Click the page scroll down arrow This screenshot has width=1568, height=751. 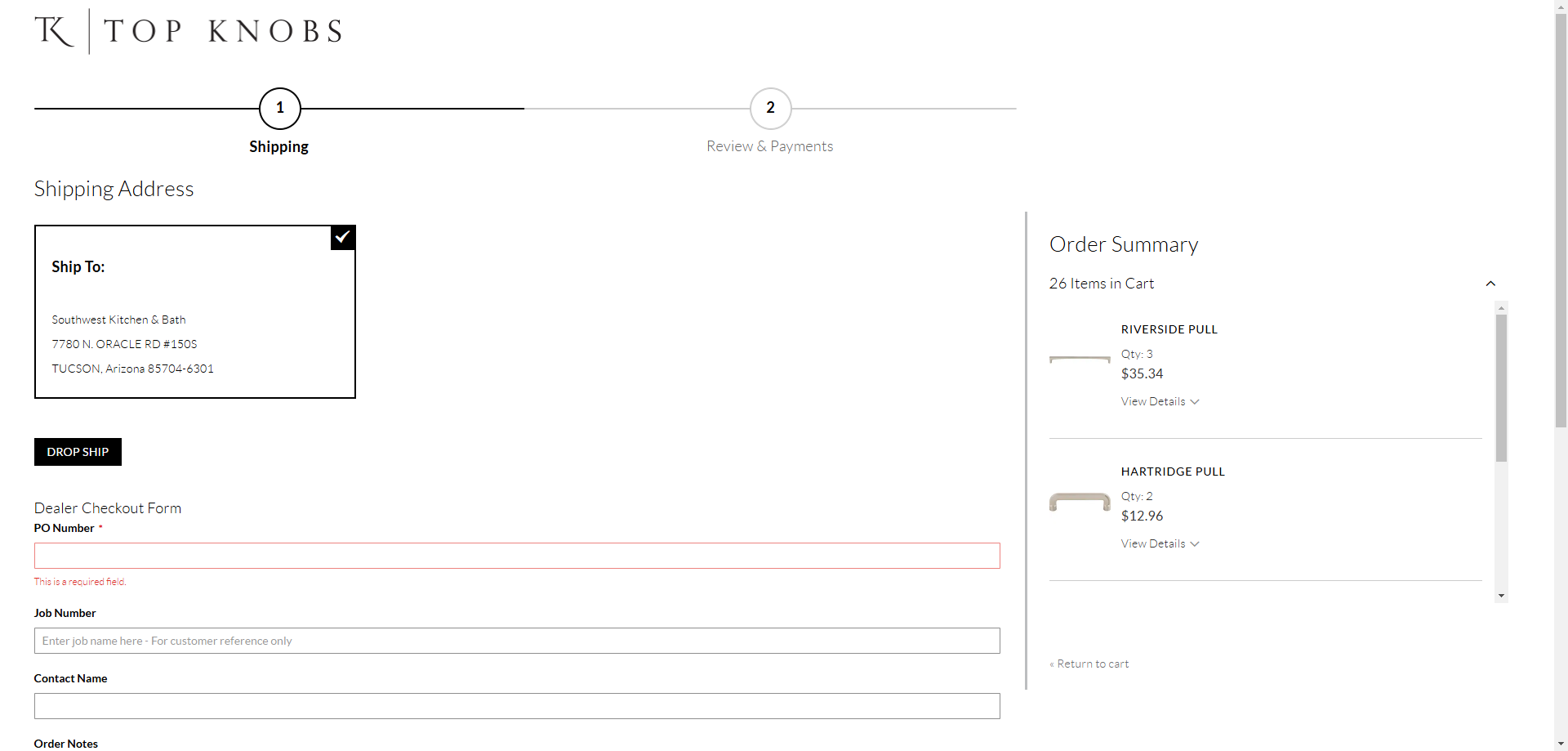pyautogui.click(x=1561, y=744)
